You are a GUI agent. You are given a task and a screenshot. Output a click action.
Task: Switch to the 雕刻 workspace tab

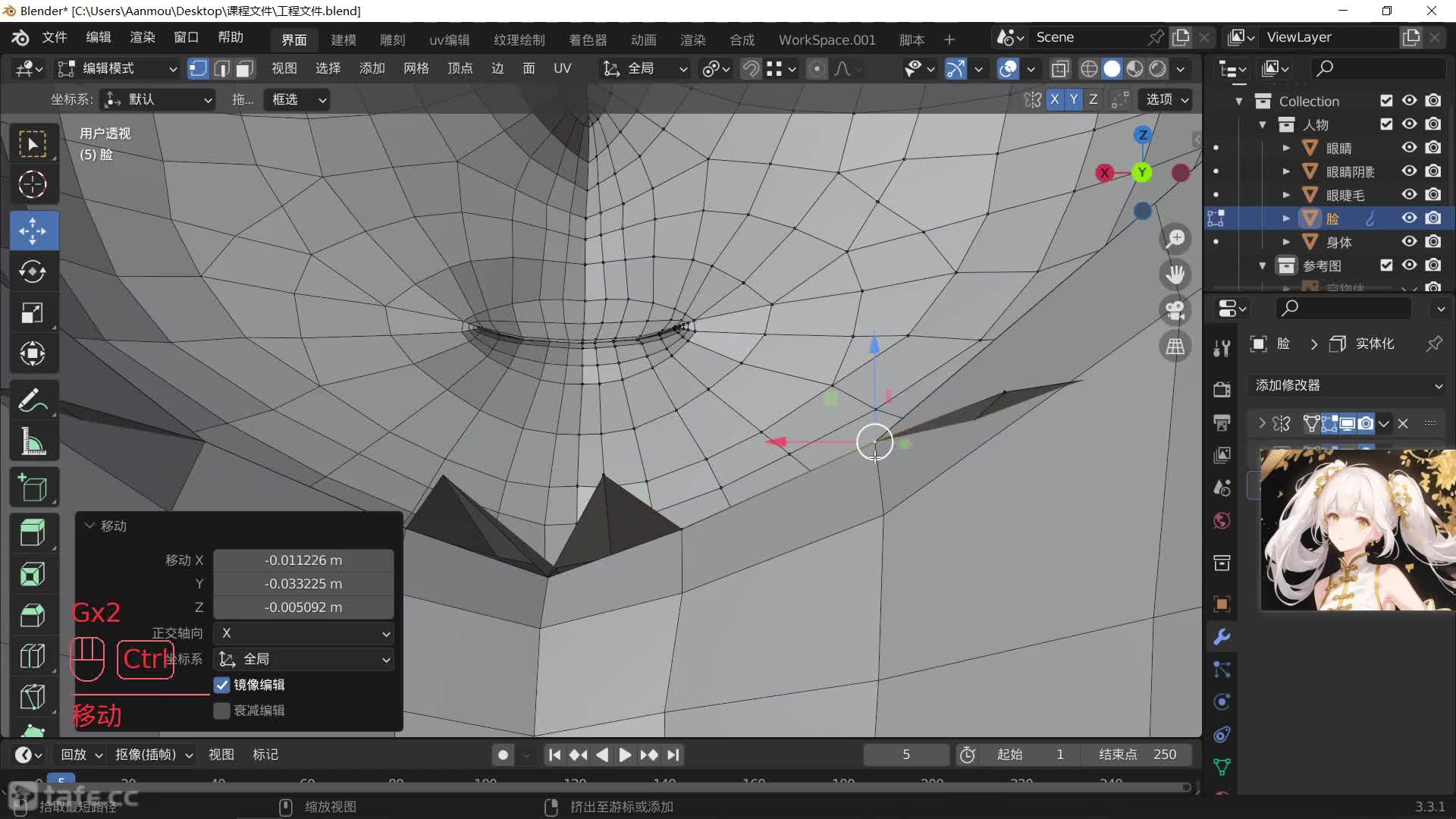(x=392, y=39)
